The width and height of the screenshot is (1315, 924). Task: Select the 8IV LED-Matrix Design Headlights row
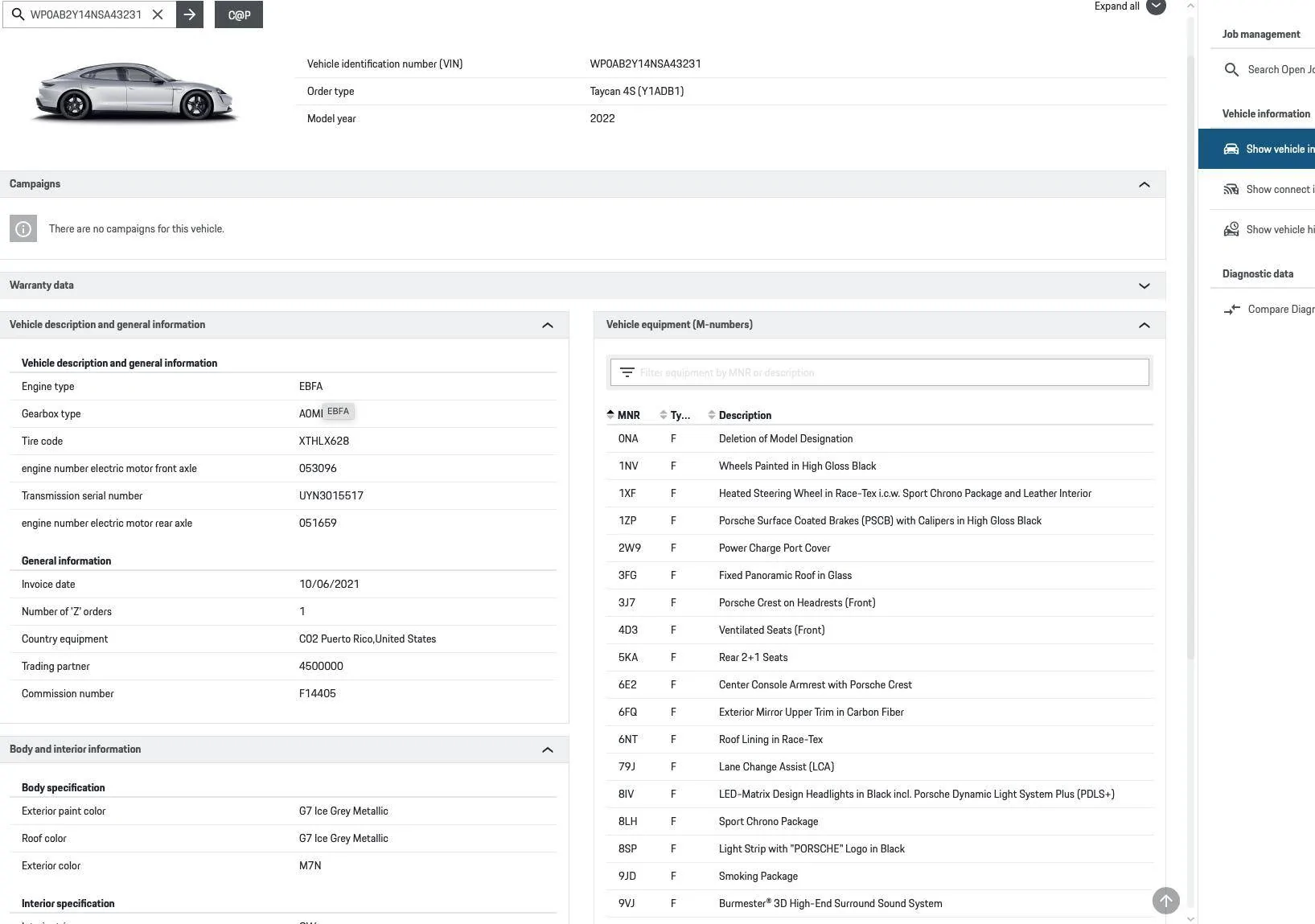879,795
